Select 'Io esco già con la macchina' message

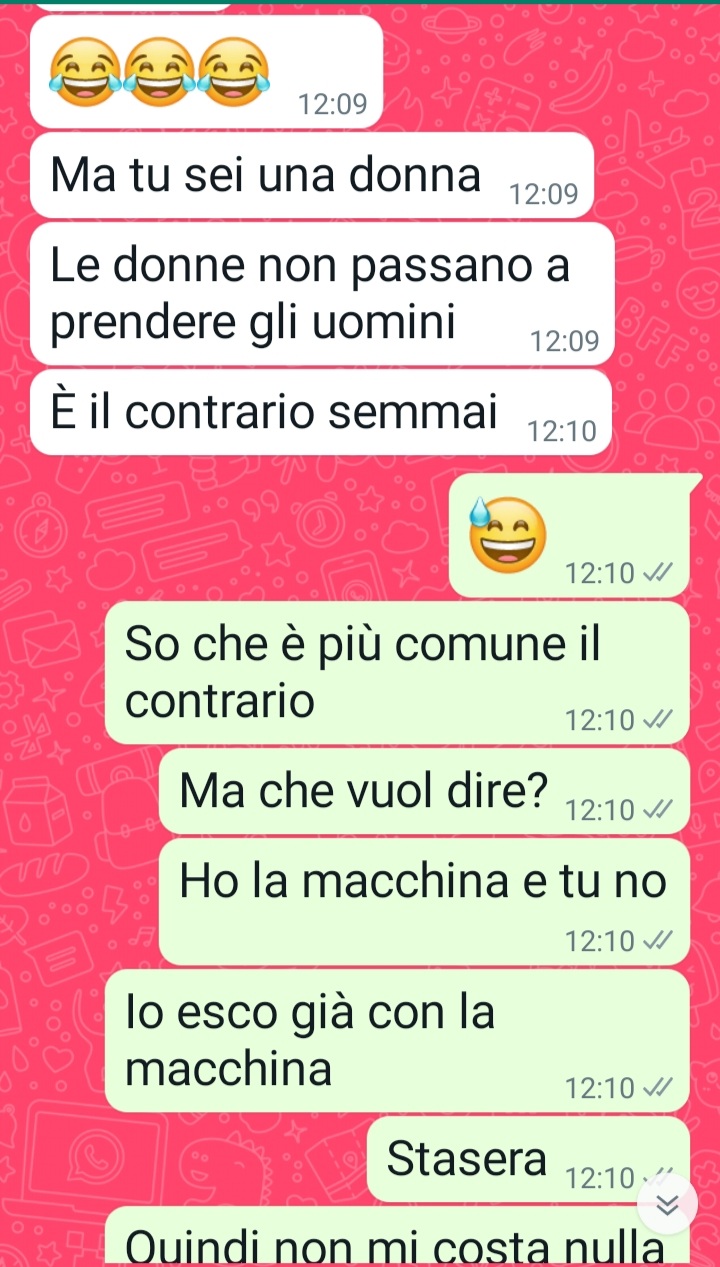click(x=397, y=1041)
